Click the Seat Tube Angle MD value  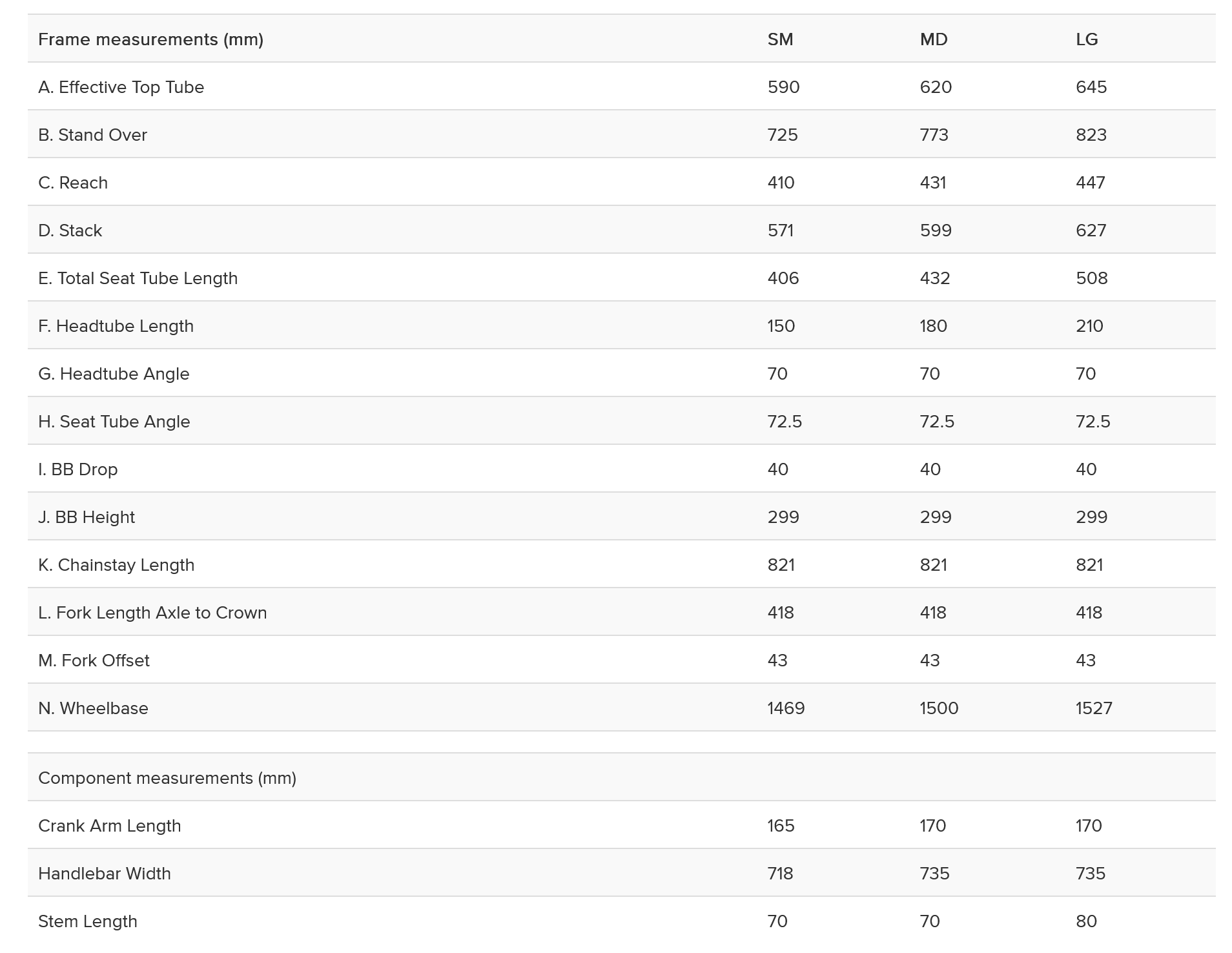click(936, 422)
